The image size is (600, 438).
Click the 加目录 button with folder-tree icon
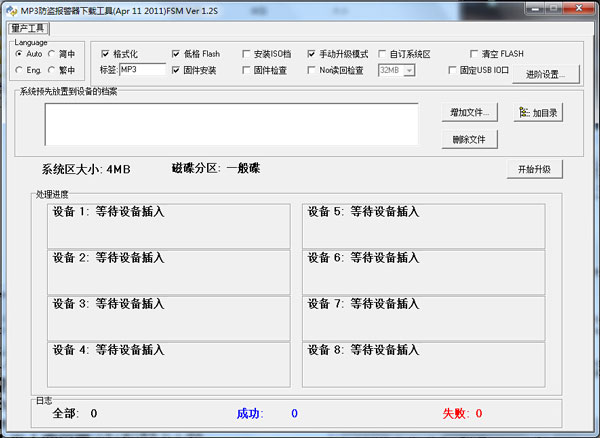(538, 112)
